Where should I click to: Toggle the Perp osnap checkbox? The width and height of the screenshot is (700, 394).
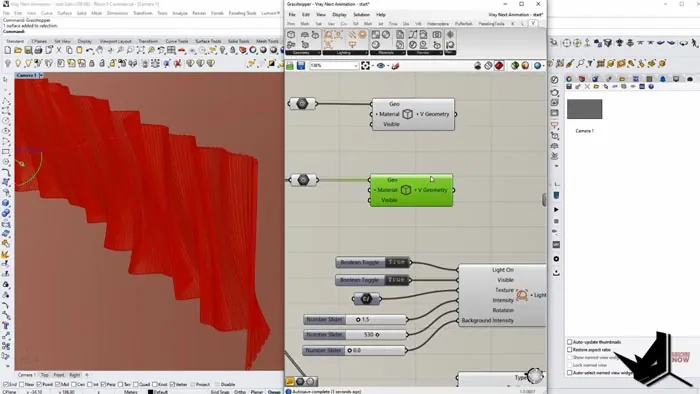pos(104,384)
